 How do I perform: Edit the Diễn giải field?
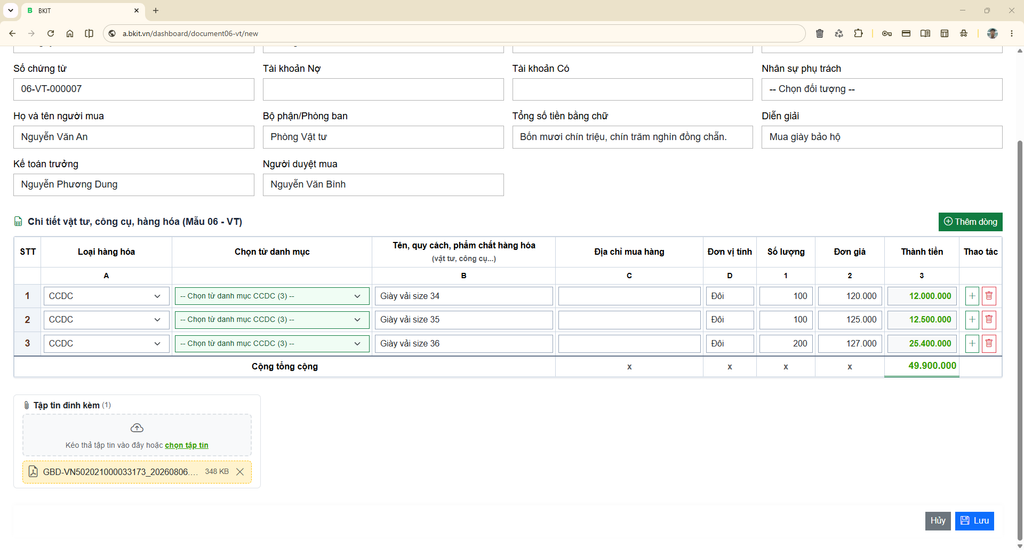click(882, 137)
